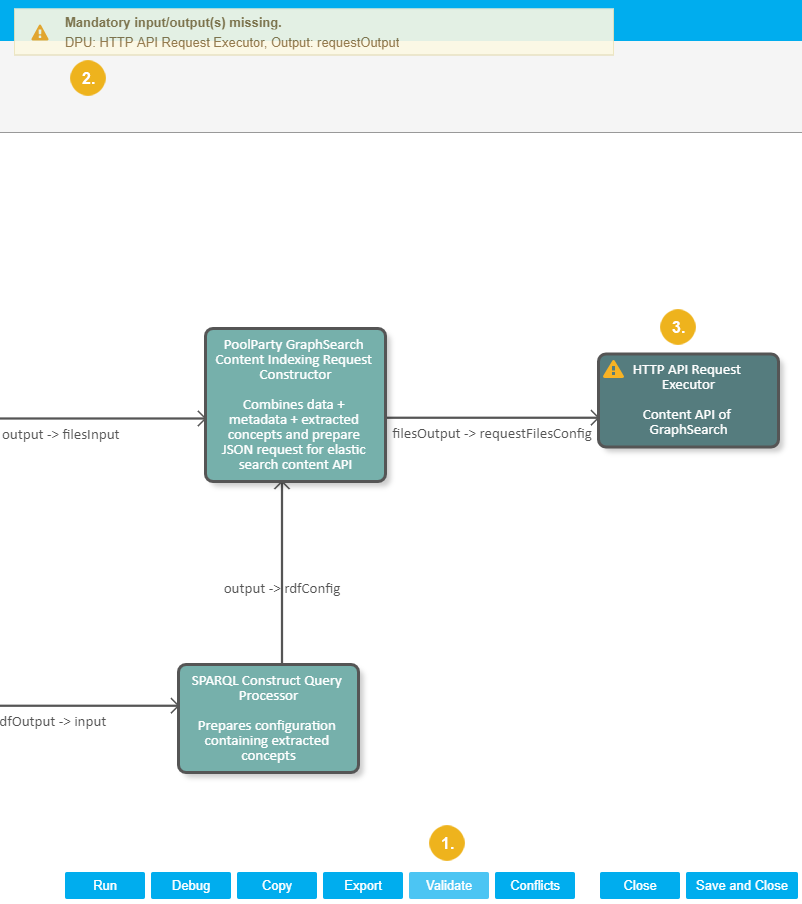Select the SPARQL Construct Query Processor node

(x=268, y=718)
